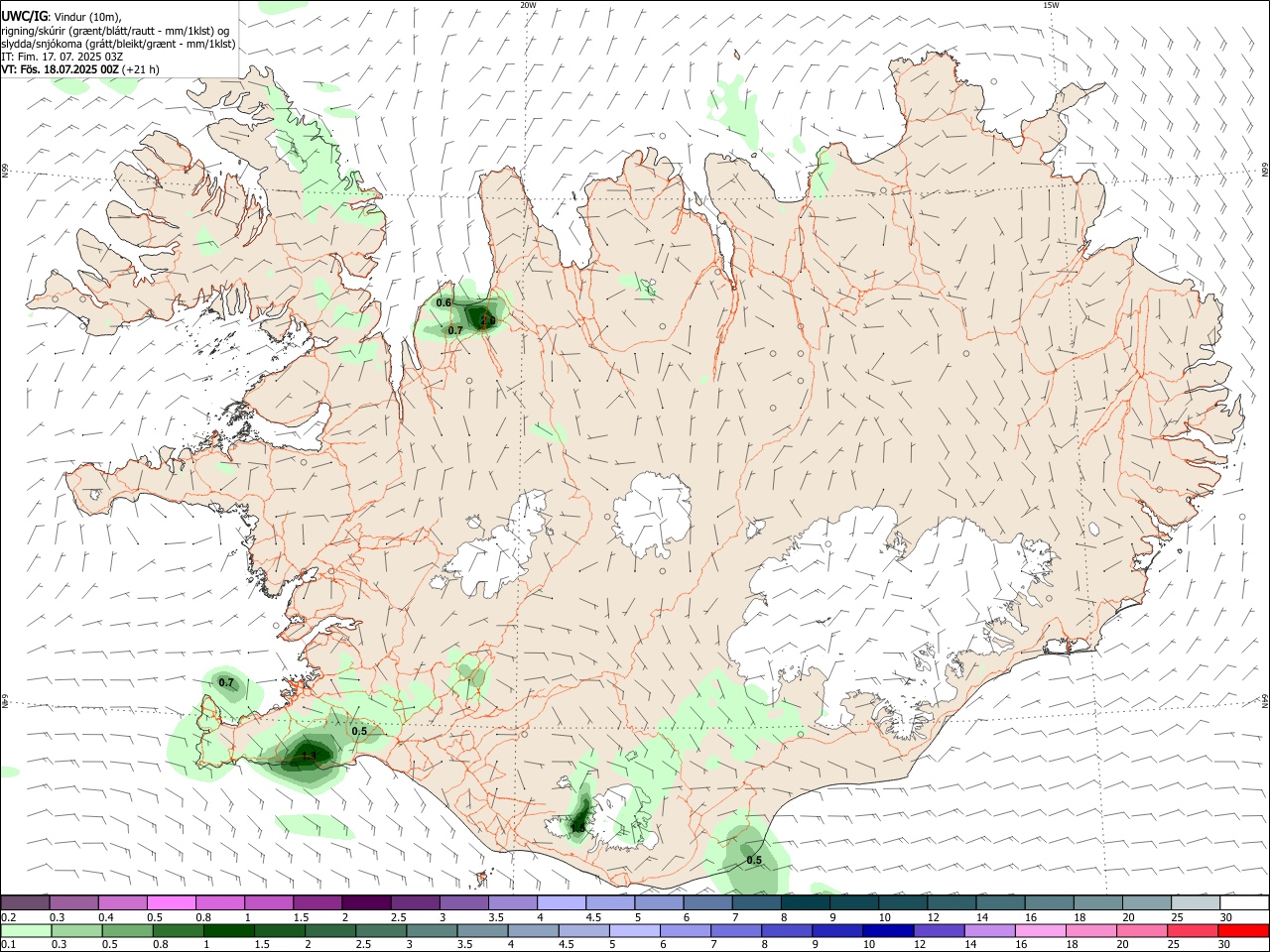Click the dusky purple 0.2 swatch in upper legend
1270x952 pixels.
26,903
